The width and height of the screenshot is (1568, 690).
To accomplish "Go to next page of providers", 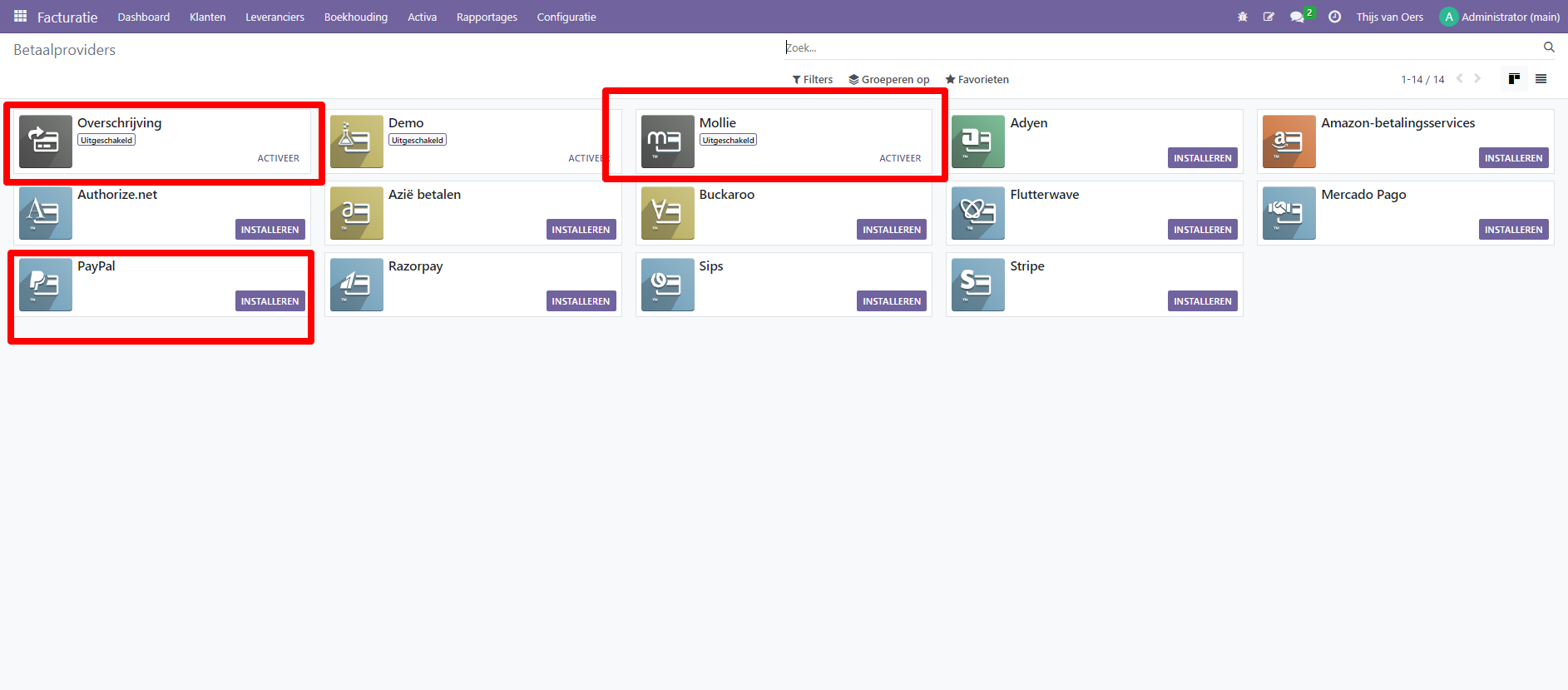I will tap(1477, 79).
